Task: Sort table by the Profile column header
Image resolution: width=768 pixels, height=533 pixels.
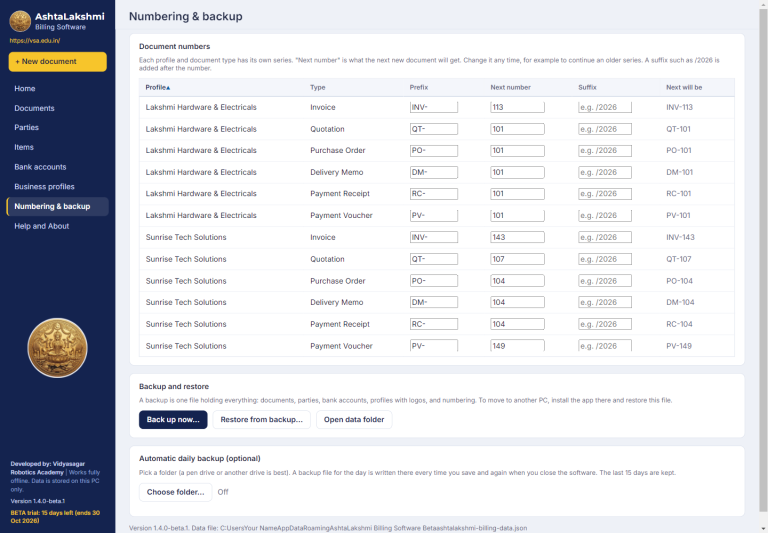Action: tap(158, 87)
